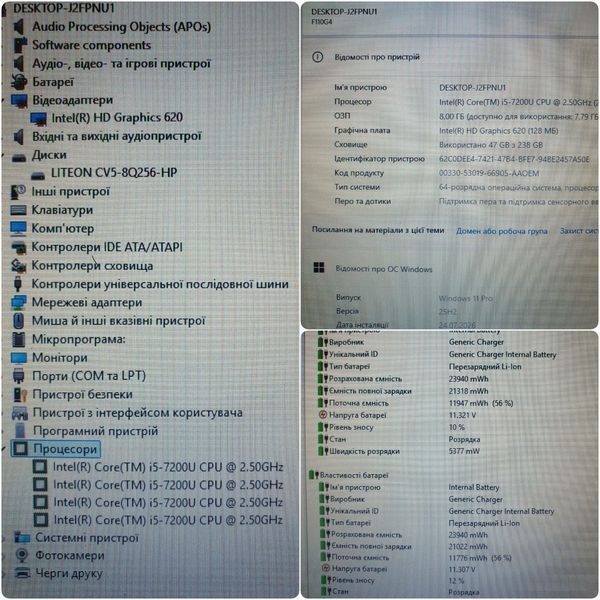Select the Intel(R) HD Graphics 620 entry
The height and width of the screenshot is (600, 600).
tap(117, 117)
